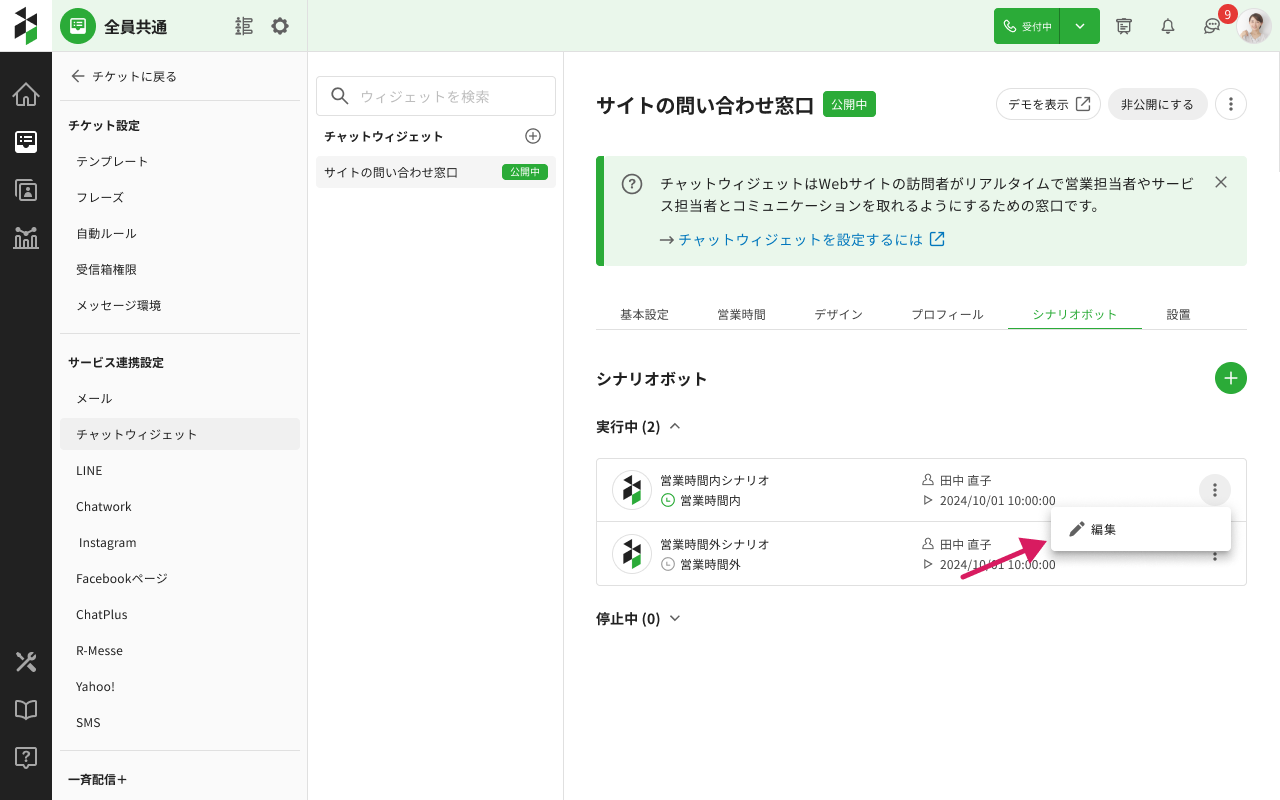This screenshot has height=800, width=1280.
Task: Click the home icon in left sidebar
Action: [26, 95]
